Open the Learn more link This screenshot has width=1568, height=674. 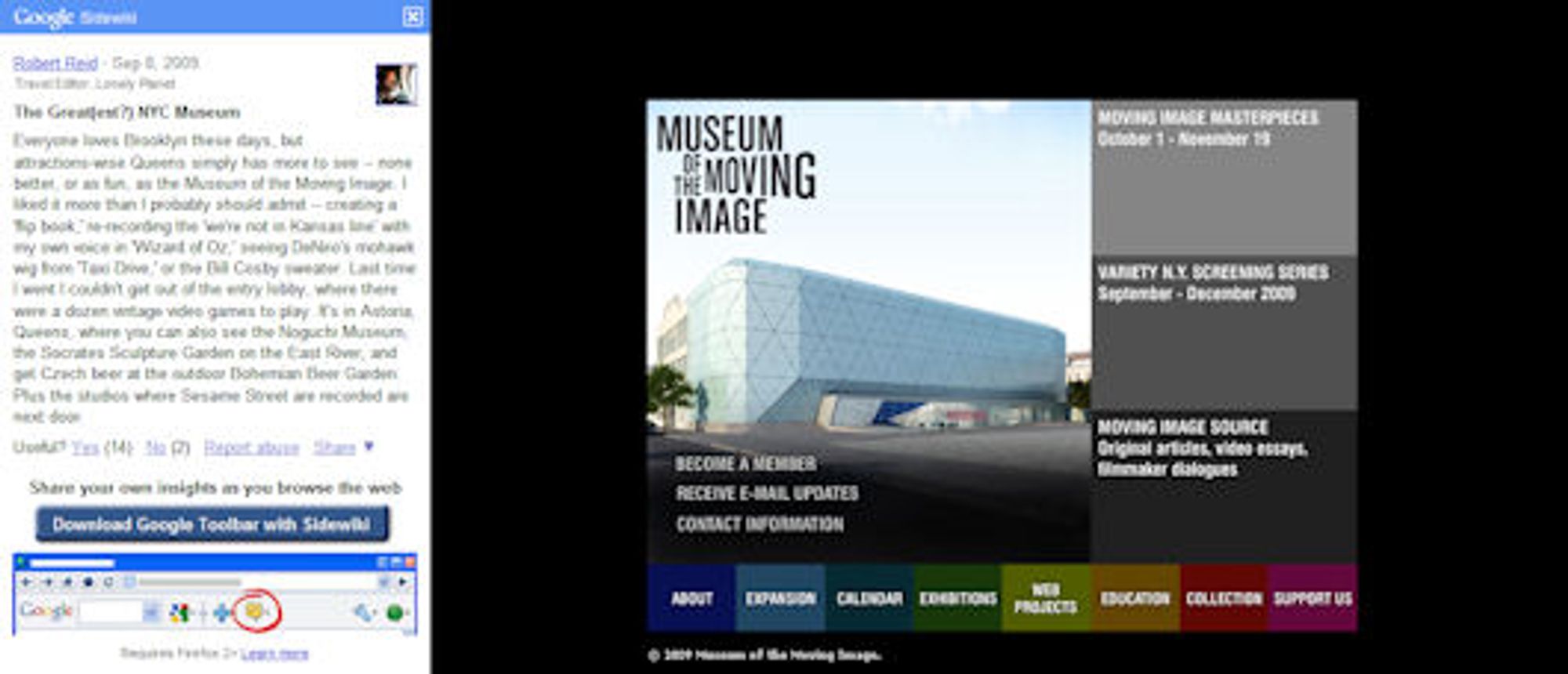pos(274,654)
